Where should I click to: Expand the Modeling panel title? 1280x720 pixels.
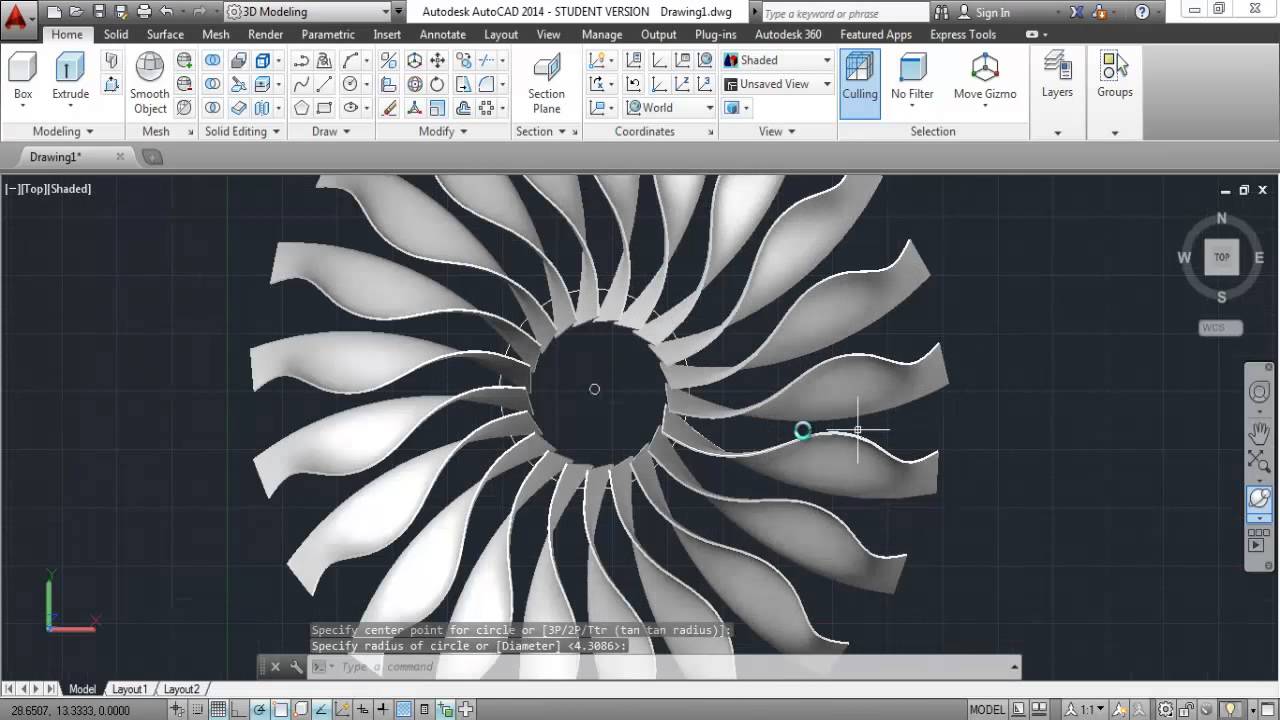pos(63,131)
